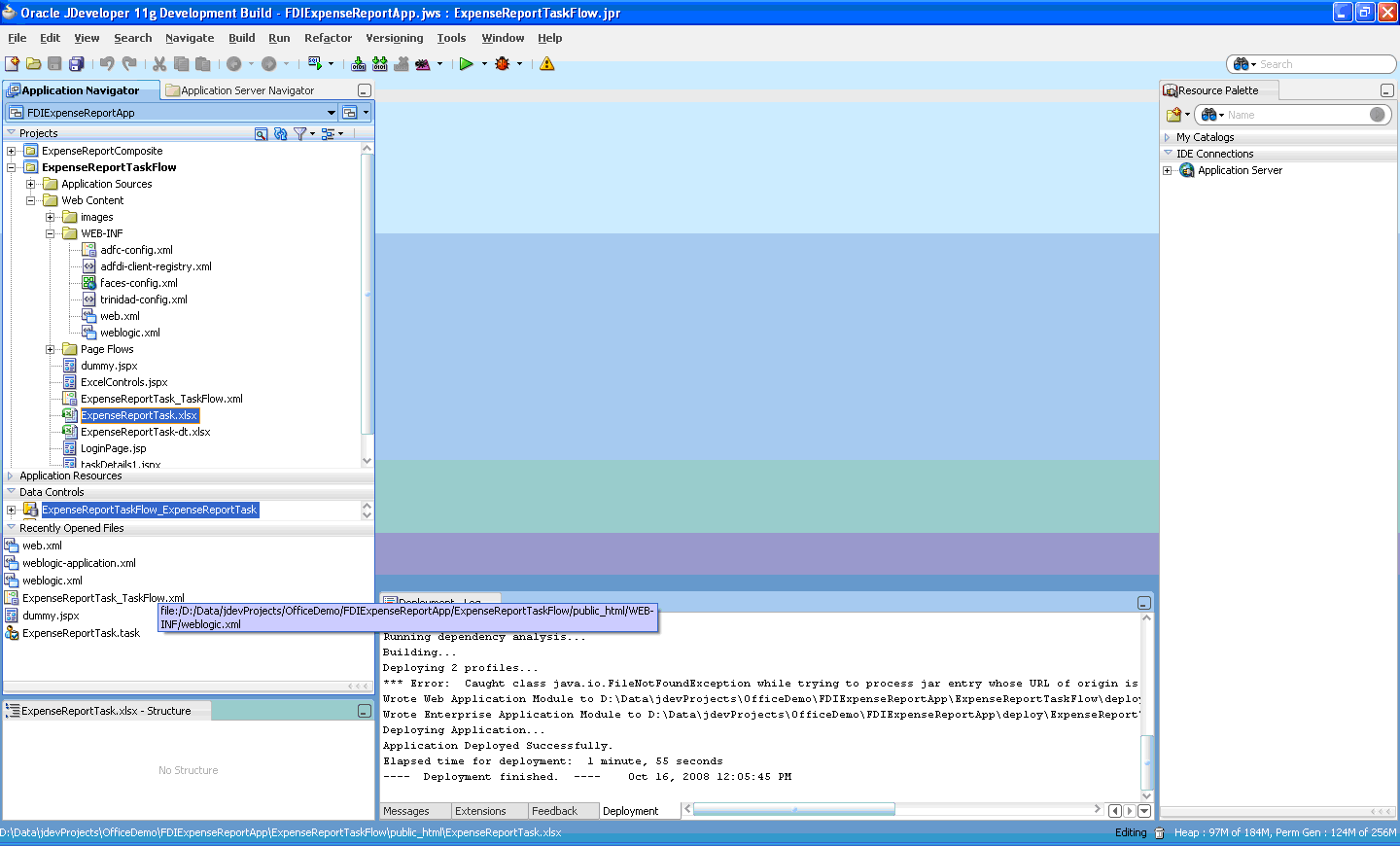This screenshot has width=1400, height=846.
Task: Switch to the Messages log tab
Action: tap(406, 811)
